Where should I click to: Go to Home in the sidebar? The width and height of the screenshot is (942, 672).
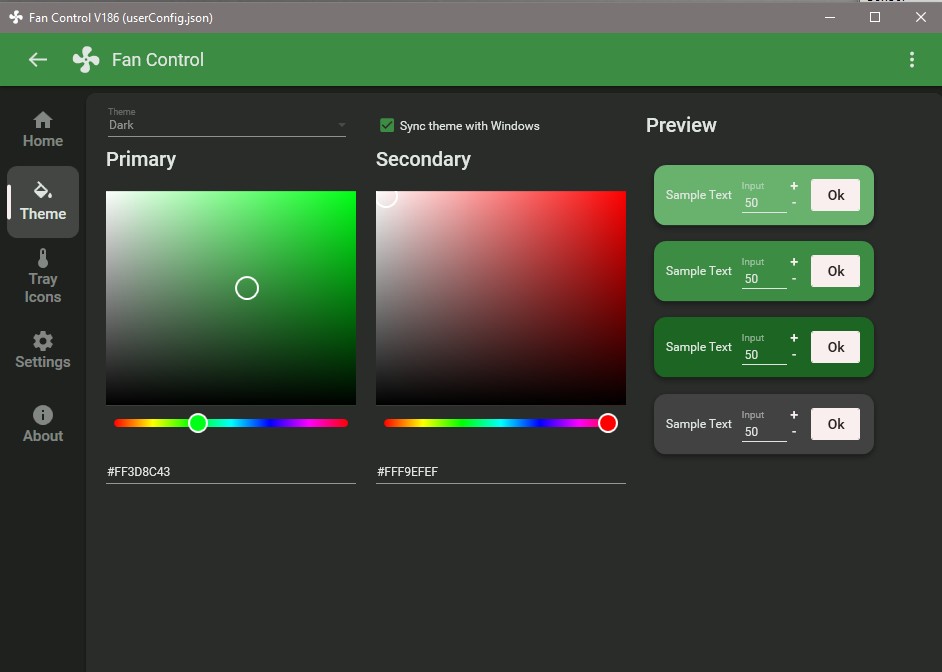[x=43, y=129]
